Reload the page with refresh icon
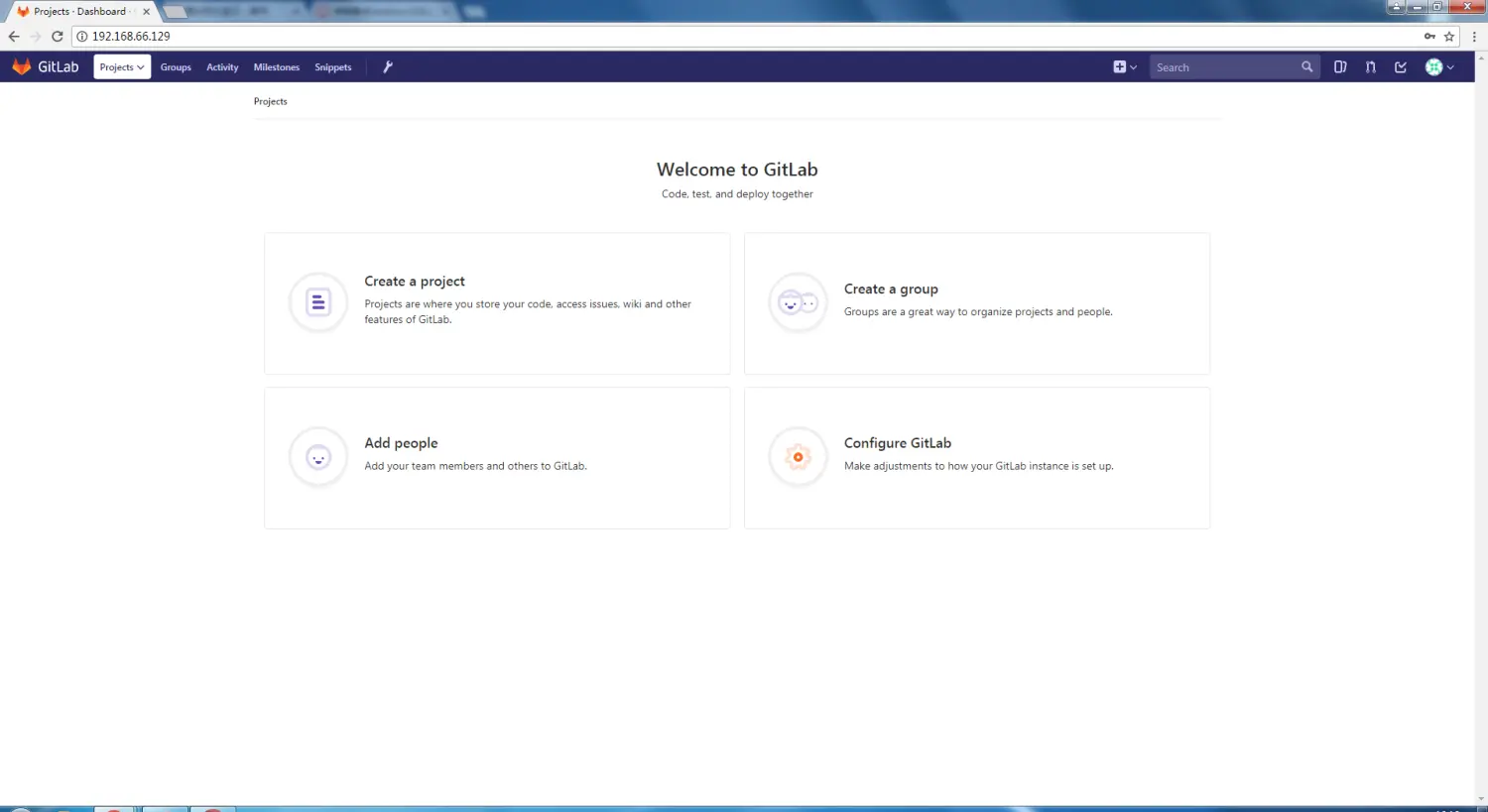 (x=58, y=36)
